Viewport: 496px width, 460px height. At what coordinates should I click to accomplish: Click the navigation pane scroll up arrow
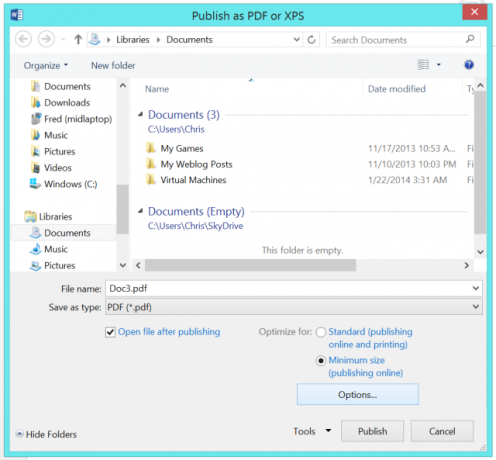point(123,86)
